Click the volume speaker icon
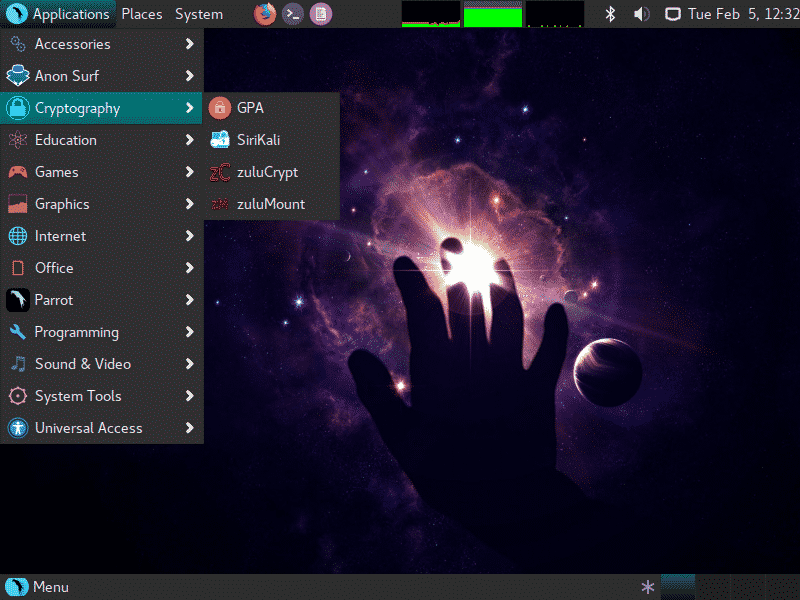 pos(641,14)
